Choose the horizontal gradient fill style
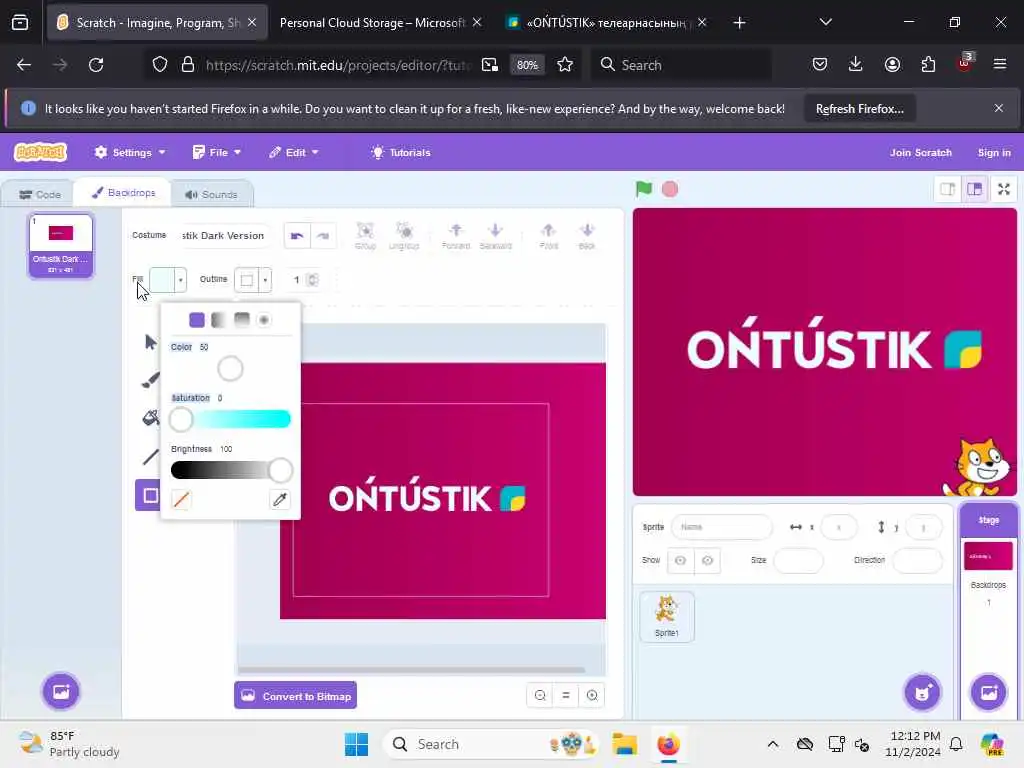1024x768 pixels. click(x=219, y=320)
